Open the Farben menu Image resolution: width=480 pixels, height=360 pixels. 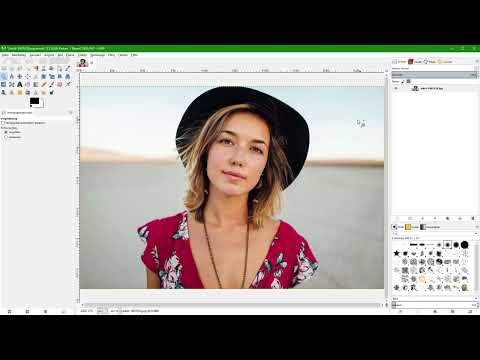[x=82, y=55]
